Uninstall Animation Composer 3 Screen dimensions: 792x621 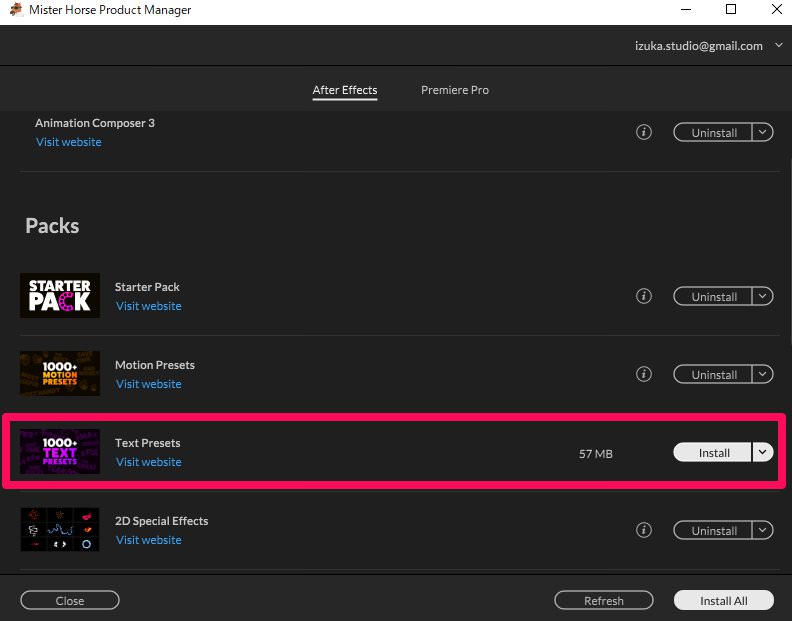click(713, 132)
